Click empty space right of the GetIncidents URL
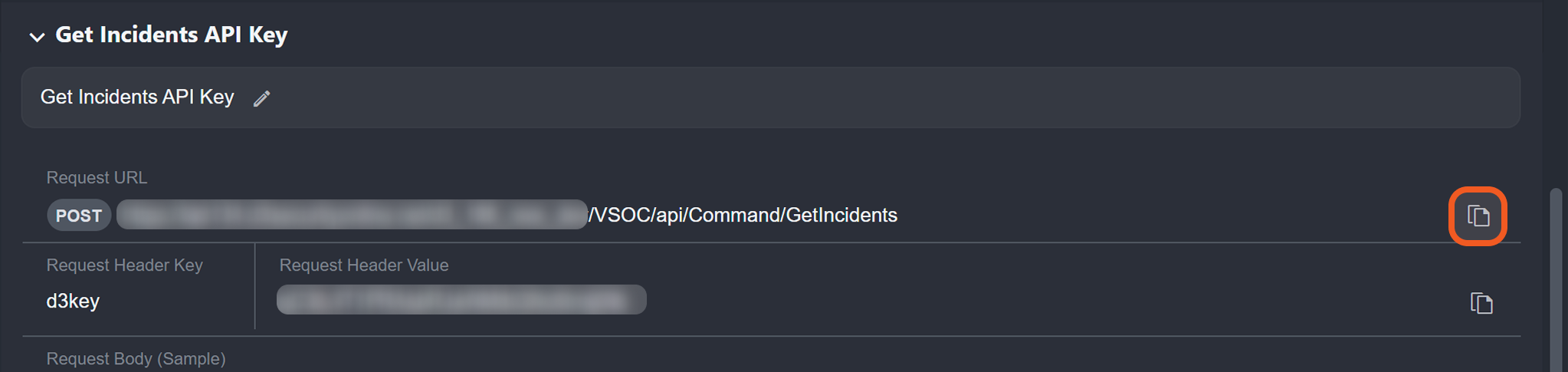The image size is (1568, 372). pos(1150,215)
